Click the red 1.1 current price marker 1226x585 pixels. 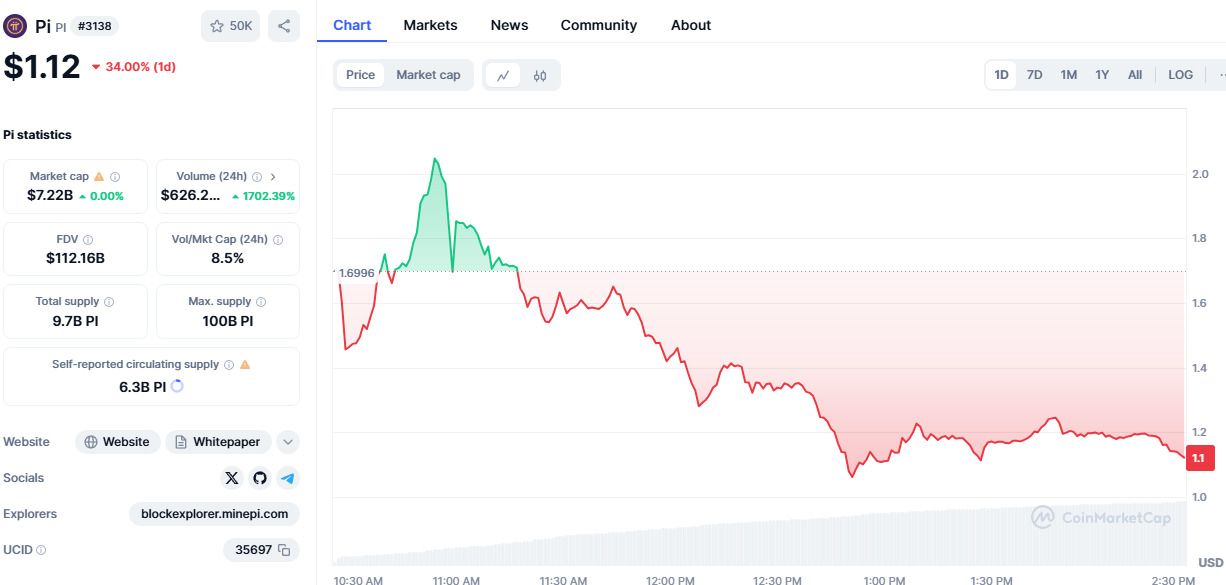point(1199,457)
